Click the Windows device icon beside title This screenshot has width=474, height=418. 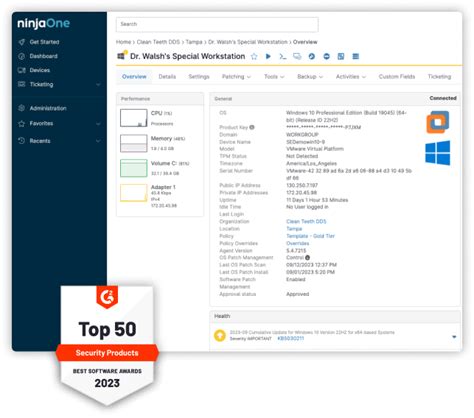pyautogui.click(x=122, y=55)
